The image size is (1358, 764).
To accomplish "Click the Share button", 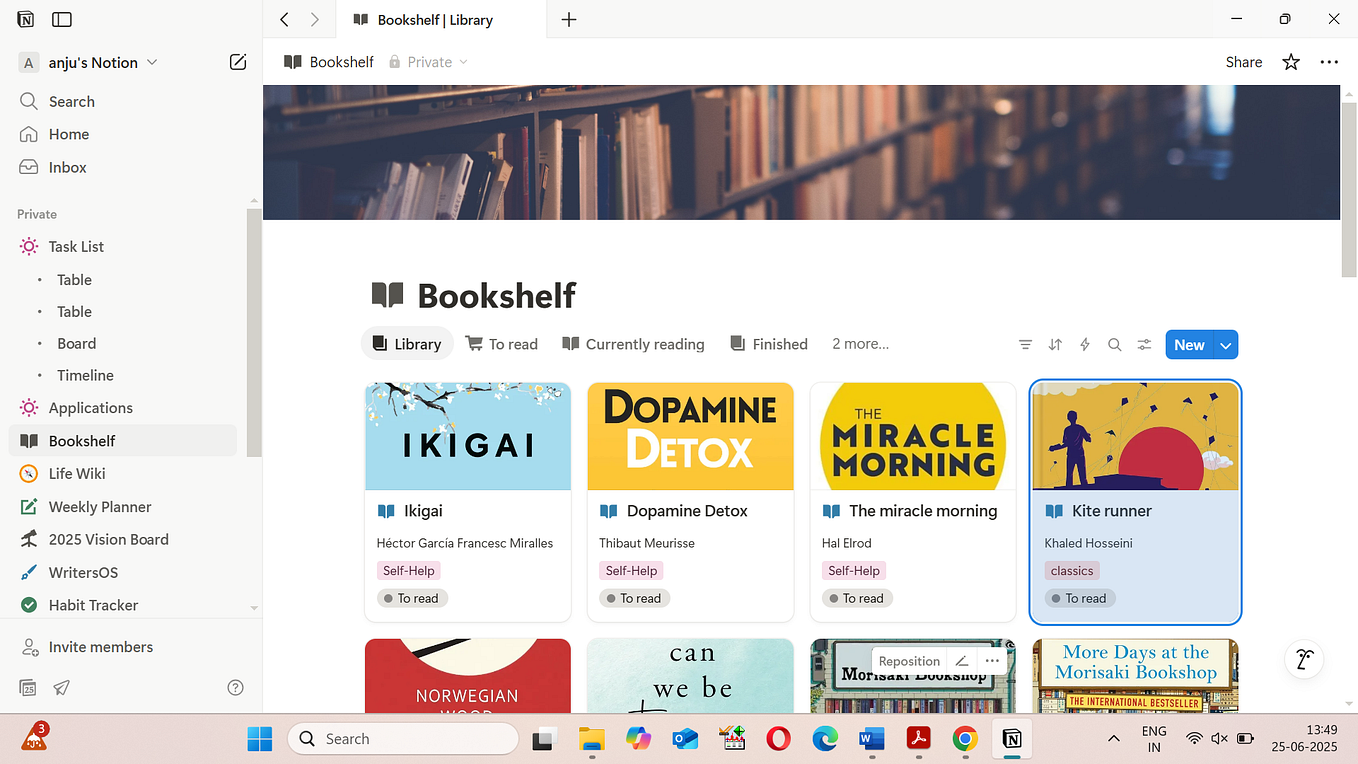I will (x=1243, y=62).
